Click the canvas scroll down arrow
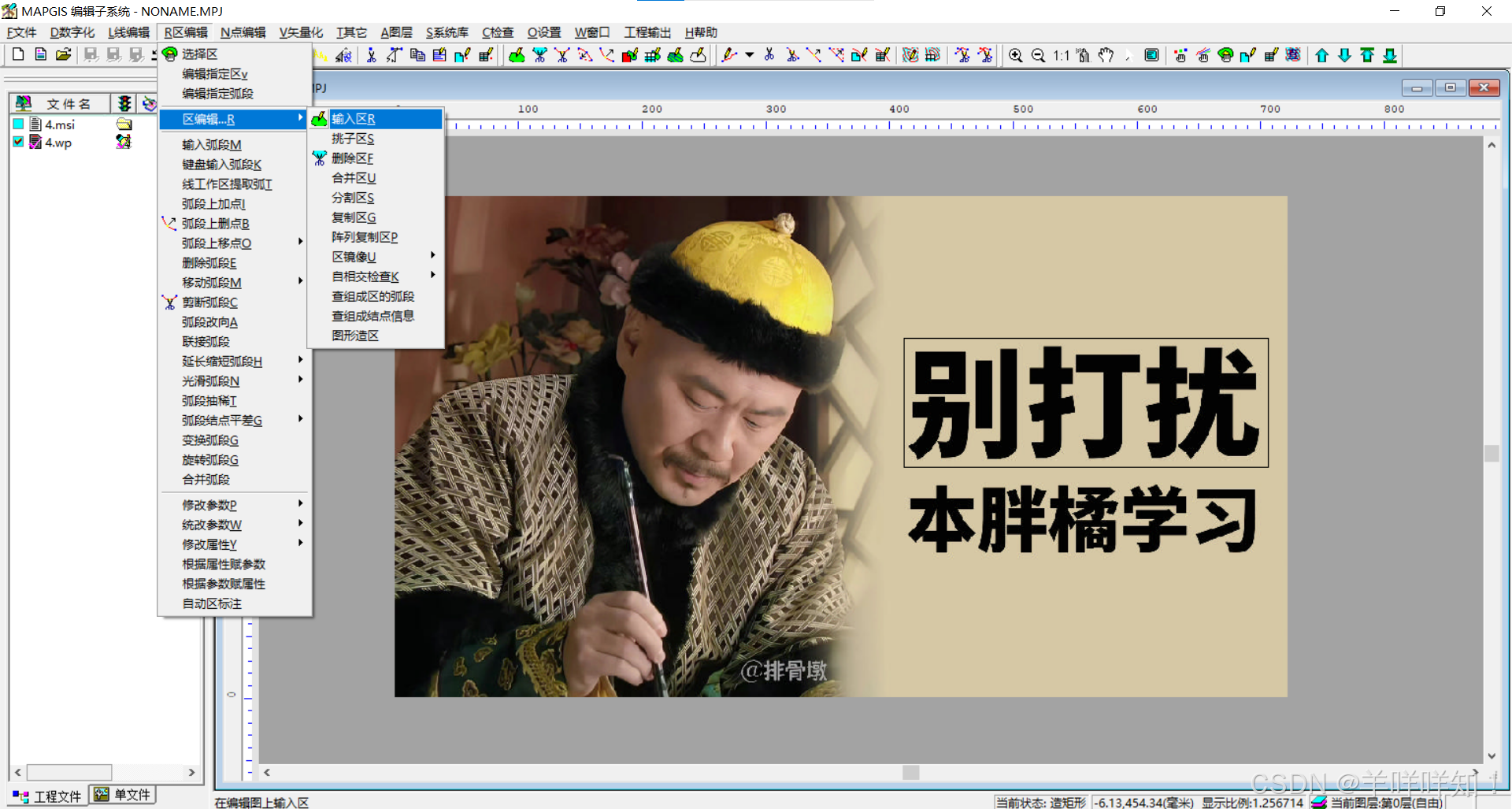Screen dimensions: 1512x809 (1492, 756)
